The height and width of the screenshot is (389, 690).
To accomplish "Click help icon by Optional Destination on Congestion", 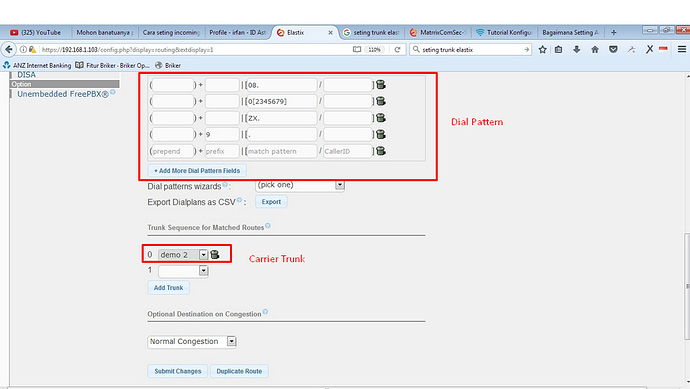I will point(265,312).
